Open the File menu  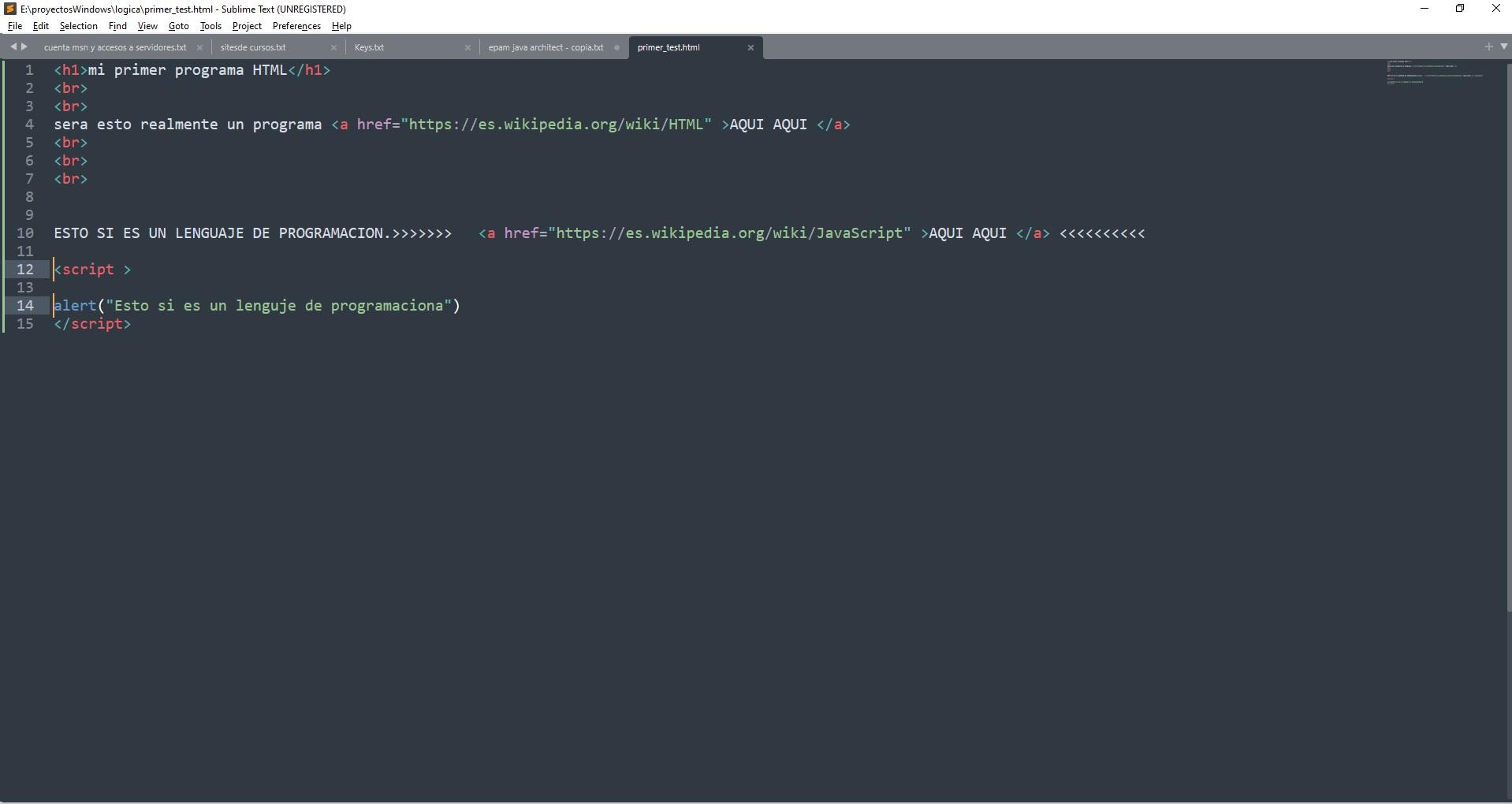point(15,26)
